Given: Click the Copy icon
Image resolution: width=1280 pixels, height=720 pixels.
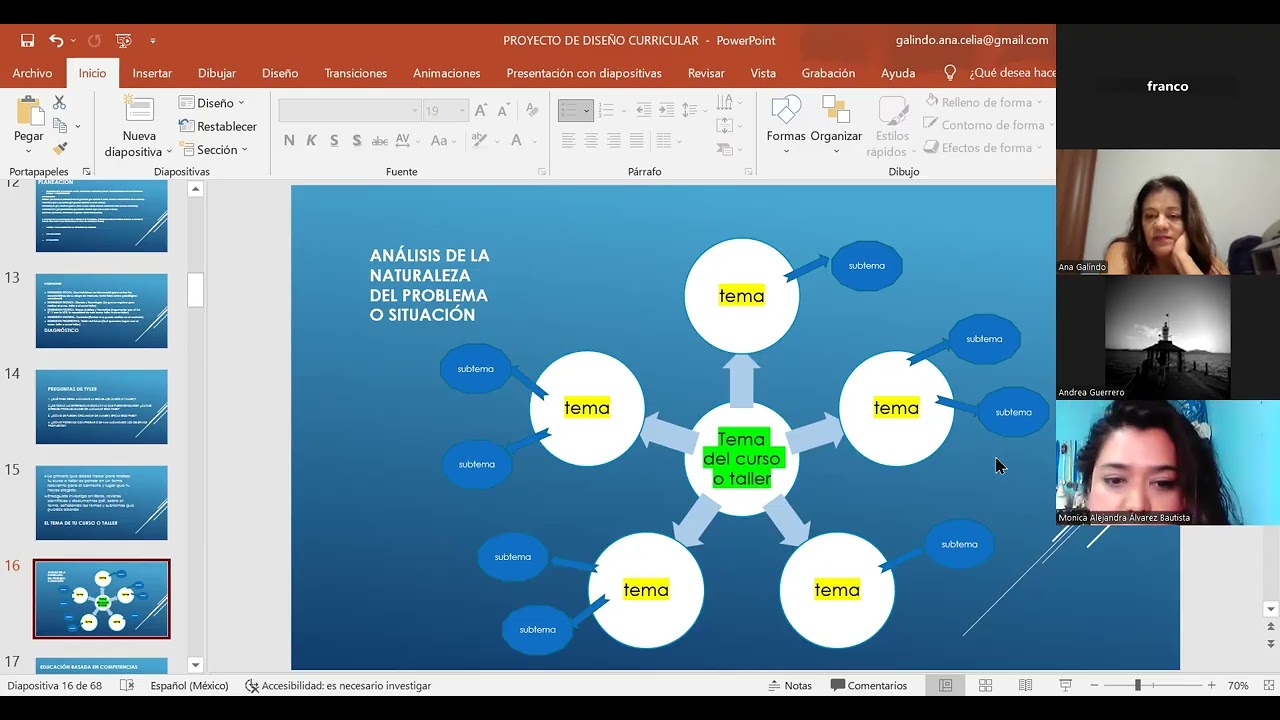Looking at the screenshot, I should pos(61,126).
